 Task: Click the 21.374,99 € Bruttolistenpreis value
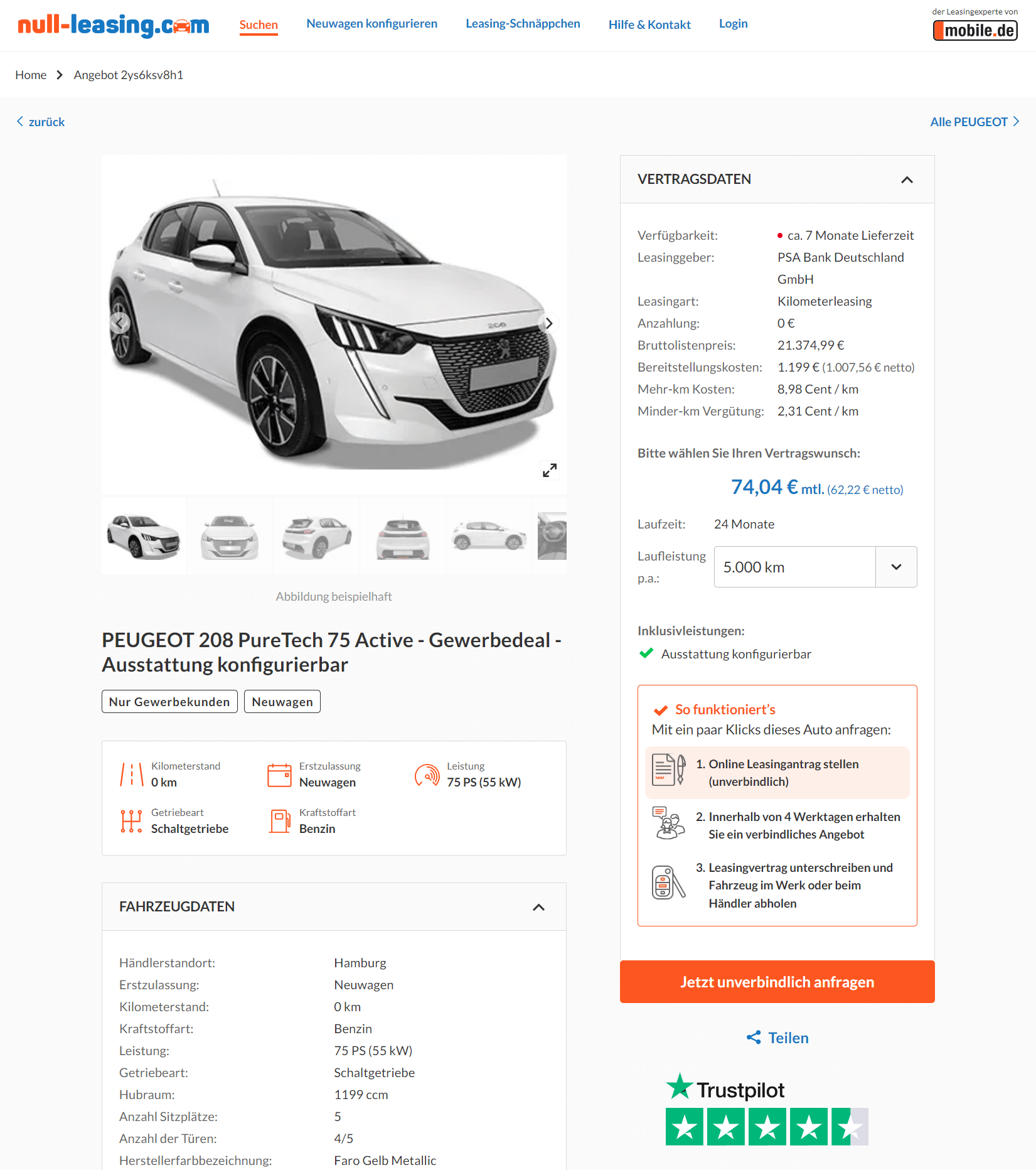click(811, 345)
